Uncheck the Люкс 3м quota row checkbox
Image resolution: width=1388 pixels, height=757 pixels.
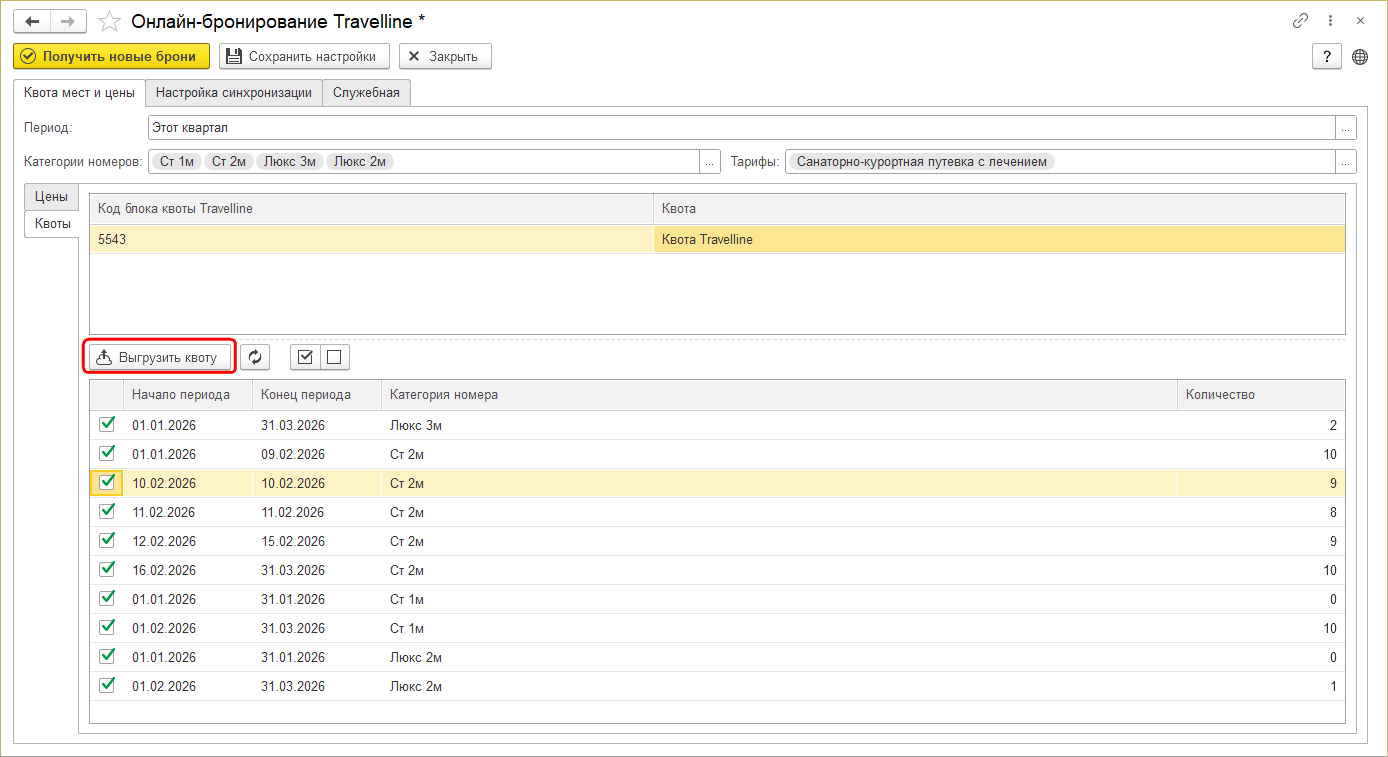tap(107, 424)
